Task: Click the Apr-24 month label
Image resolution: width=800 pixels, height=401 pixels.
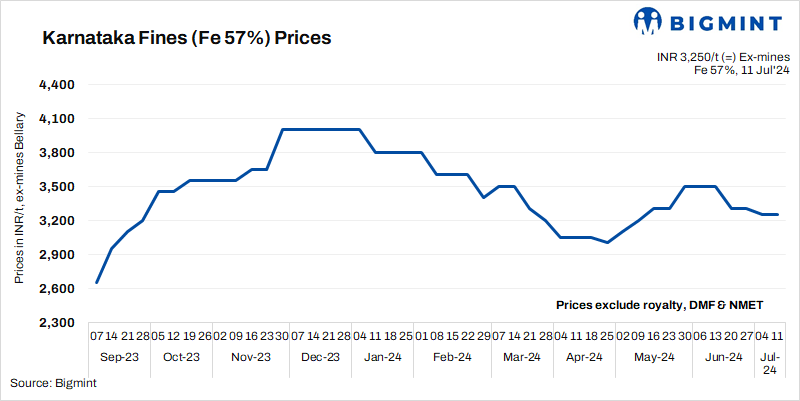Action: click(x=584, y=357)
